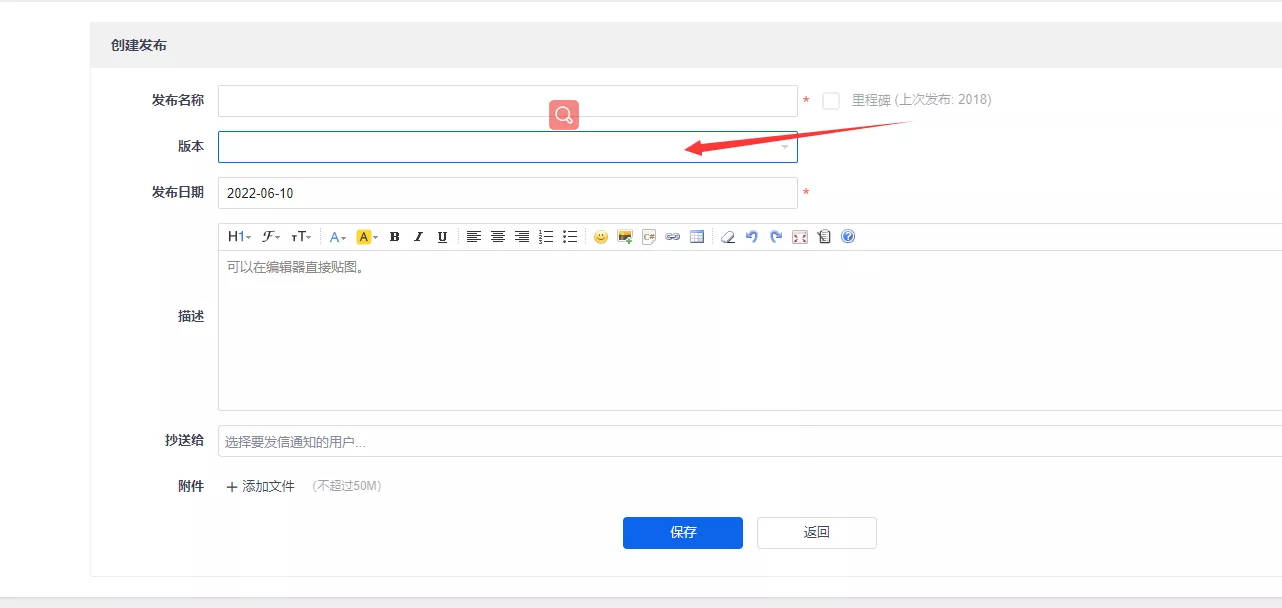Insert an emoticon into description
The image size is (1282, 608).
coord(601,237)
